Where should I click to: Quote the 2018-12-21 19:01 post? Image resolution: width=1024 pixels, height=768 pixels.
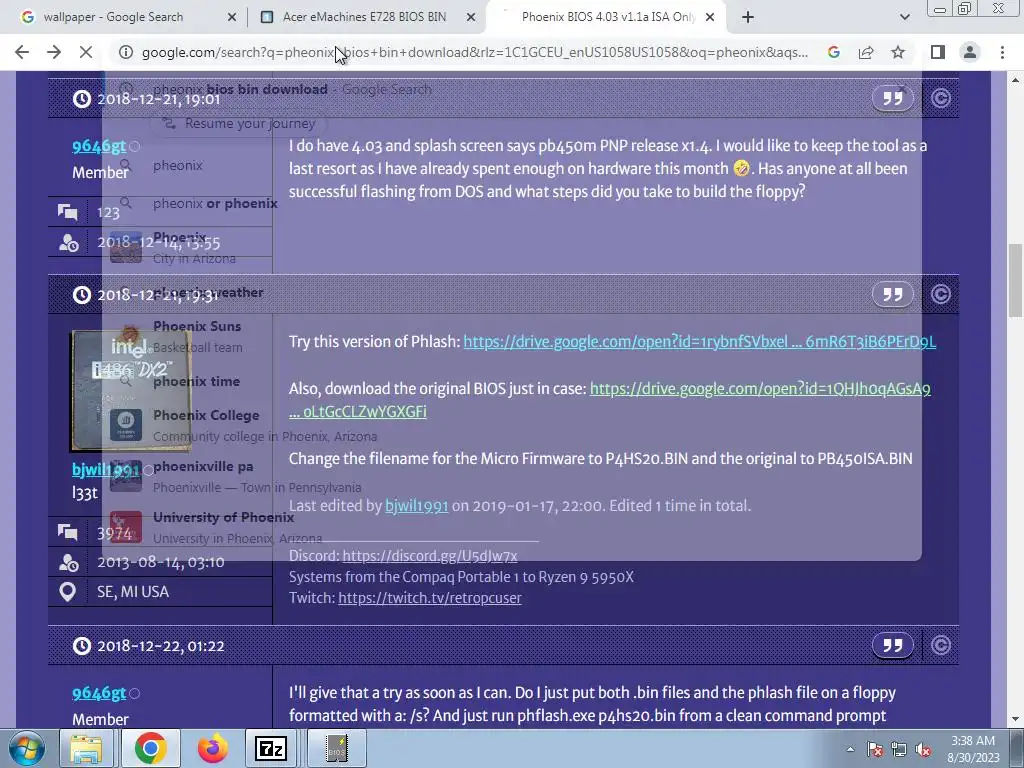click(893, 98)
